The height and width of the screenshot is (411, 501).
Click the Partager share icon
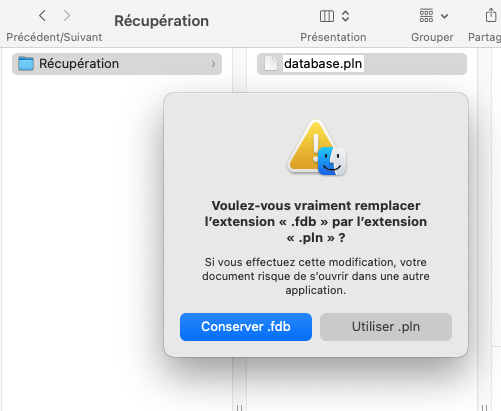click(491, 15)
